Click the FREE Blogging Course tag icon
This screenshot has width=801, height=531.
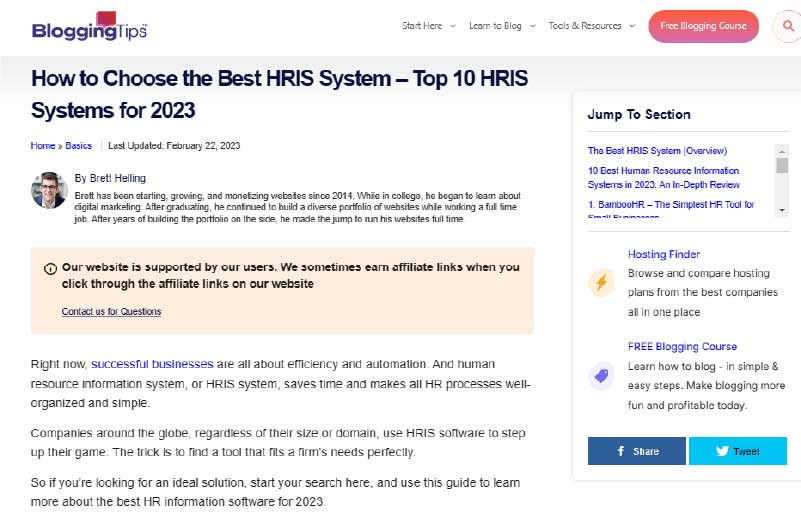[601, 376]
